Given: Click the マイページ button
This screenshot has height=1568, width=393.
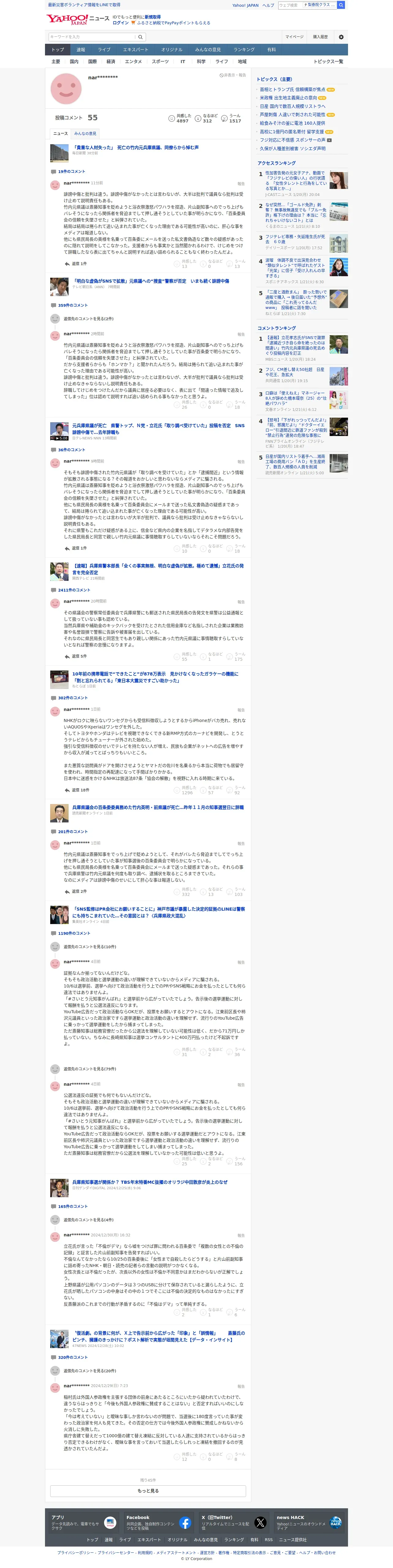Looking at the screenshot, I should 294,37.
